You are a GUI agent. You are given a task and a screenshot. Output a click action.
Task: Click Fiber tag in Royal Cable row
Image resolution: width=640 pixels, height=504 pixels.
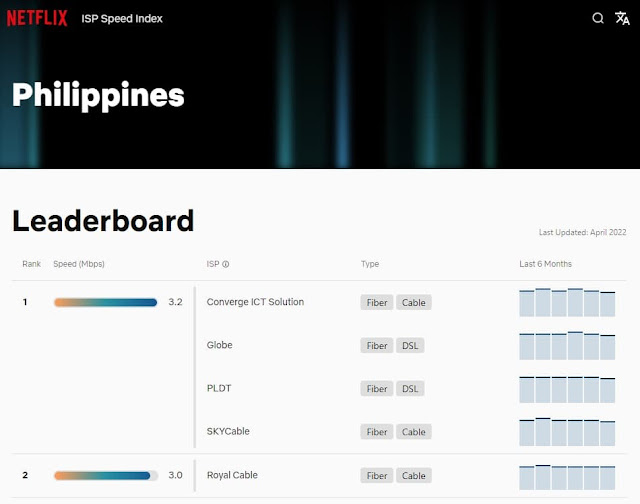click(377, 475)
